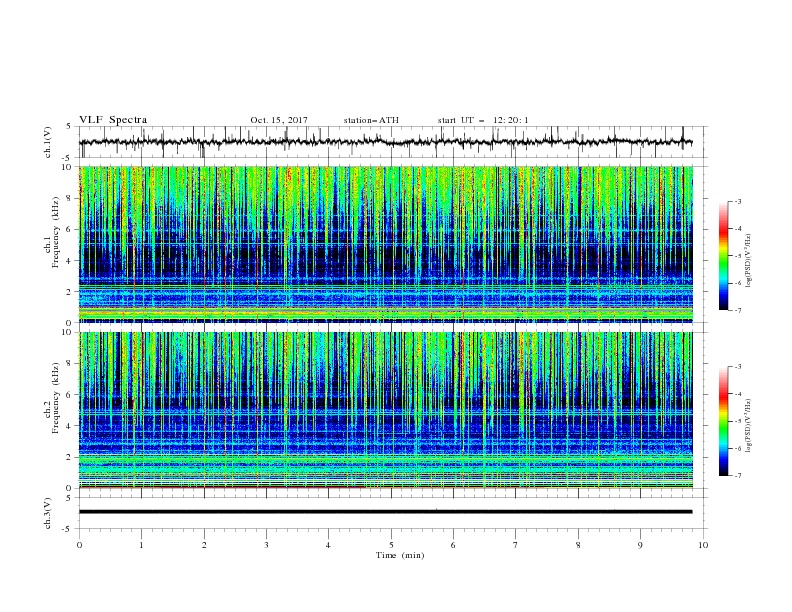Click the upper PSD color scale bar
792x612 pixels.
click(x=723, y=256)
